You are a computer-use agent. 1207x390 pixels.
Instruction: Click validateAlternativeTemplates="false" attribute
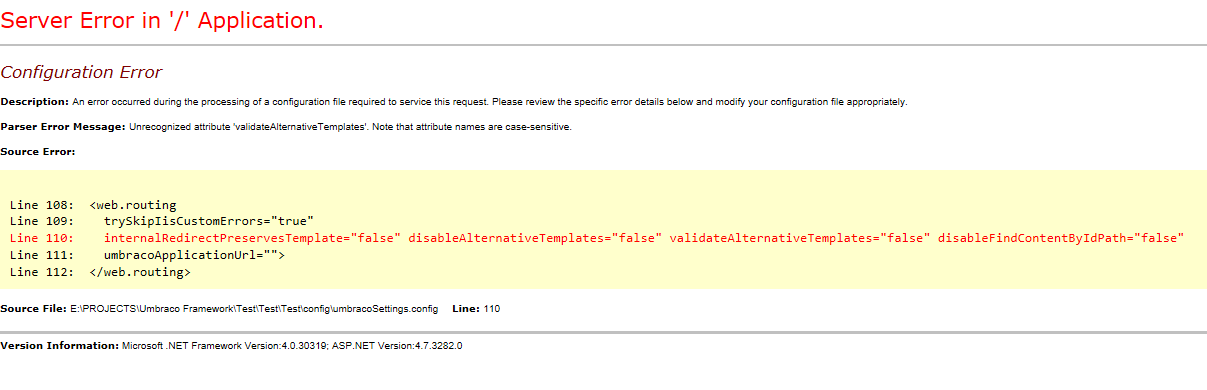coord(800,238)
